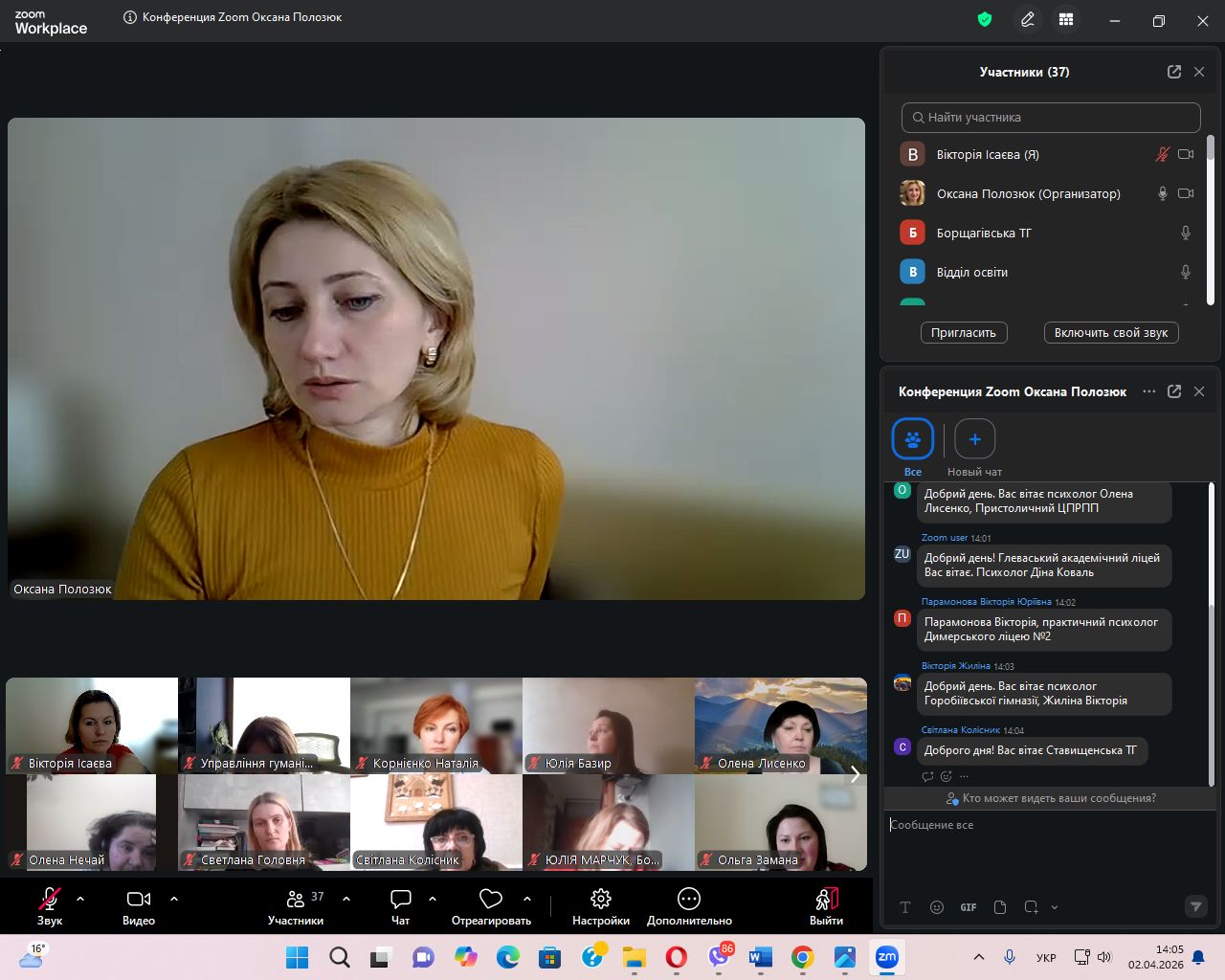This screenshot has width=1225, height=980.
Task: Expand the arrow next to Чат
Action: coord(433,899)
